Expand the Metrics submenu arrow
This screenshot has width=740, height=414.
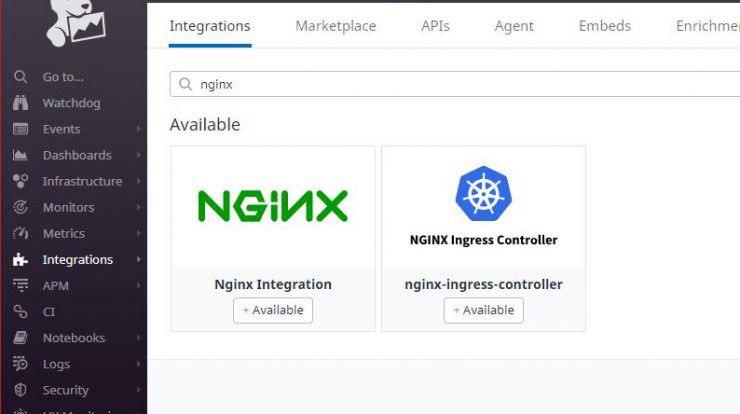(138, 233)
